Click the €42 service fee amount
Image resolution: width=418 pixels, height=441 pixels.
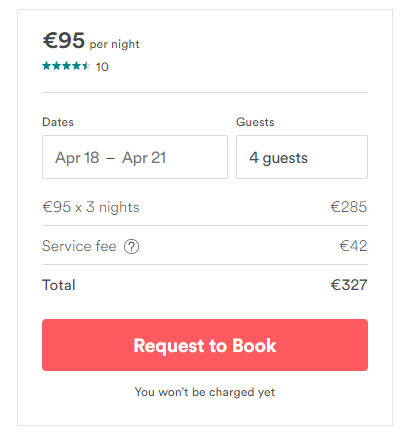click(353, 246)
